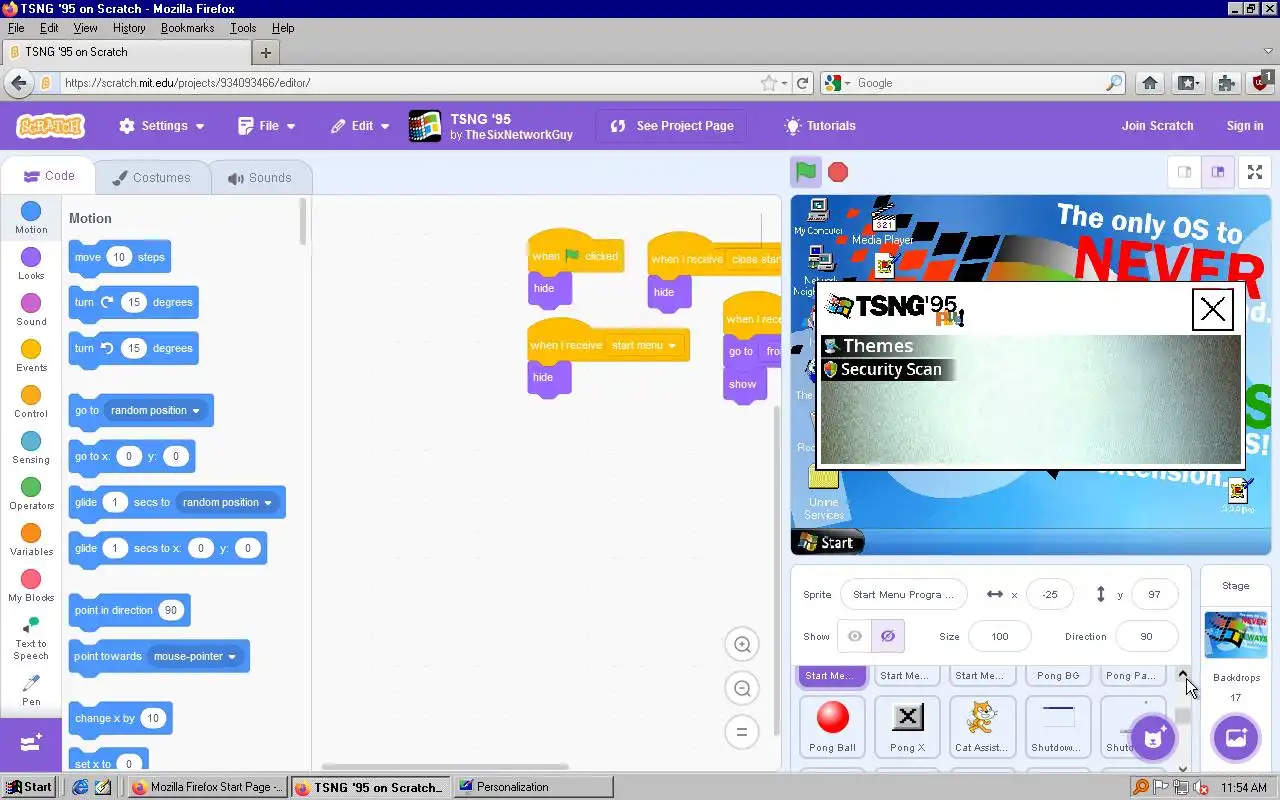The height and width of the screenshot is (800, 1280).
Task: Click the Sign in link
Action: coord(1244,126)
